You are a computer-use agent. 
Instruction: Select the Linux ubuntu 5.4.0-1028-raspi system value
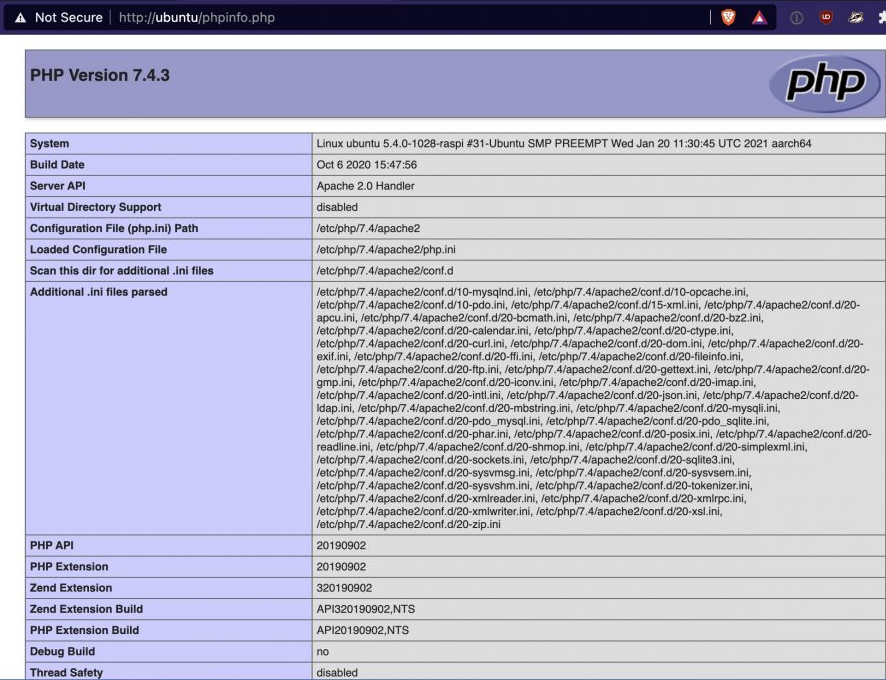point(563,144)
